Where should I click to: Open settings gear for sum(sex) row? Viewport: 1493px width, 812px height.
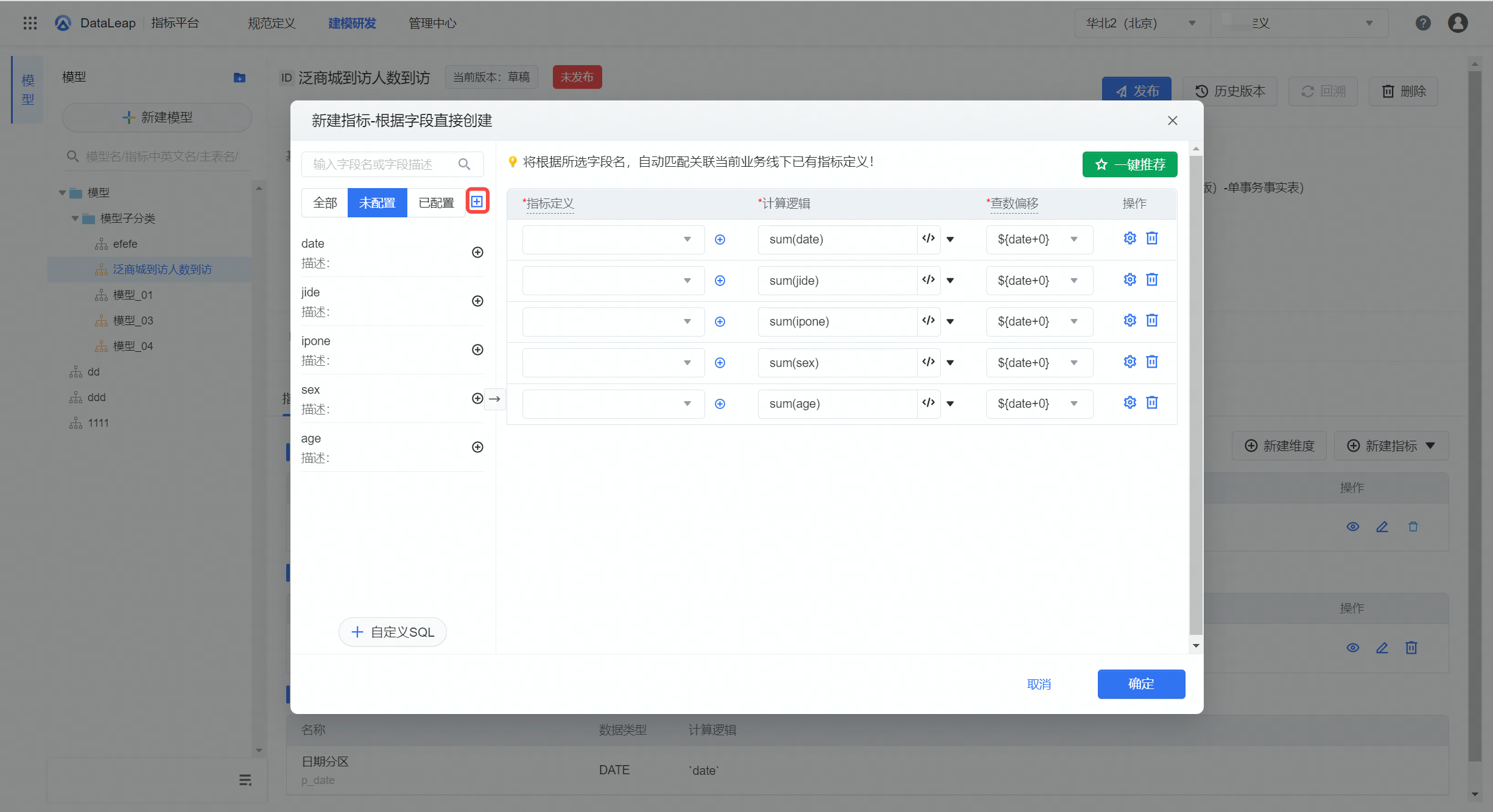tap(1130, 362)
